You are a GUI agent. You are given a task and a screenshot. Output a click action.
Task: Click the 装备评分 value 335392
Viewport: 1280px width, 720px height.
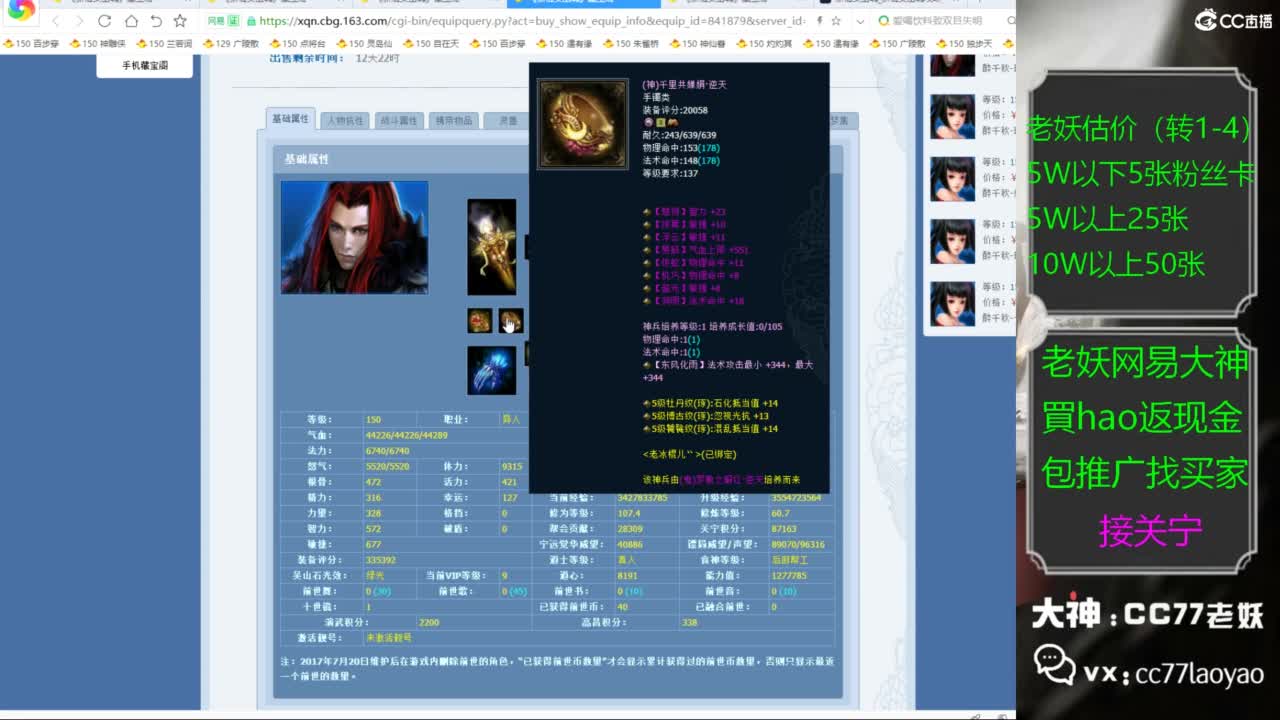tap(381, 560)
